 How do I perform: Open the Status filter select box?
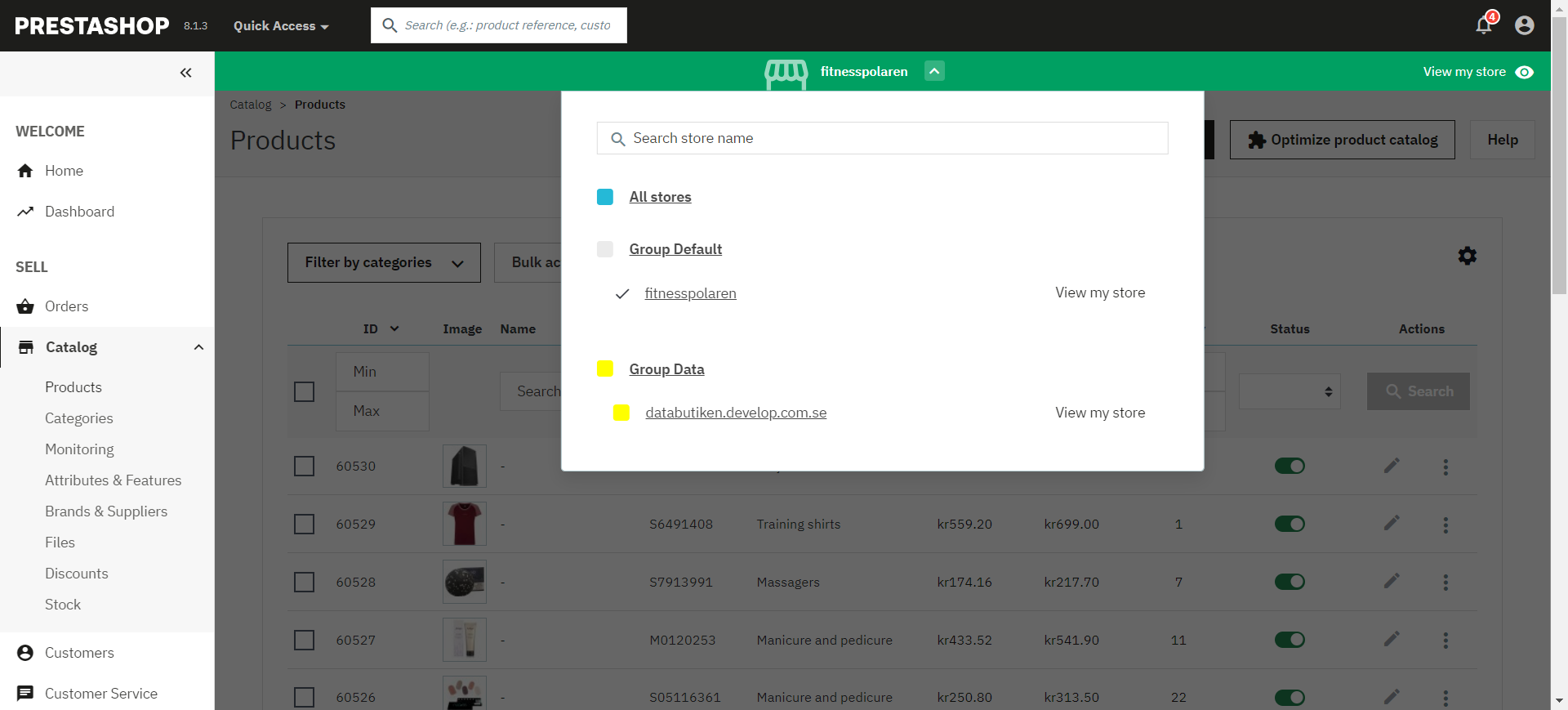point(1290,391)
